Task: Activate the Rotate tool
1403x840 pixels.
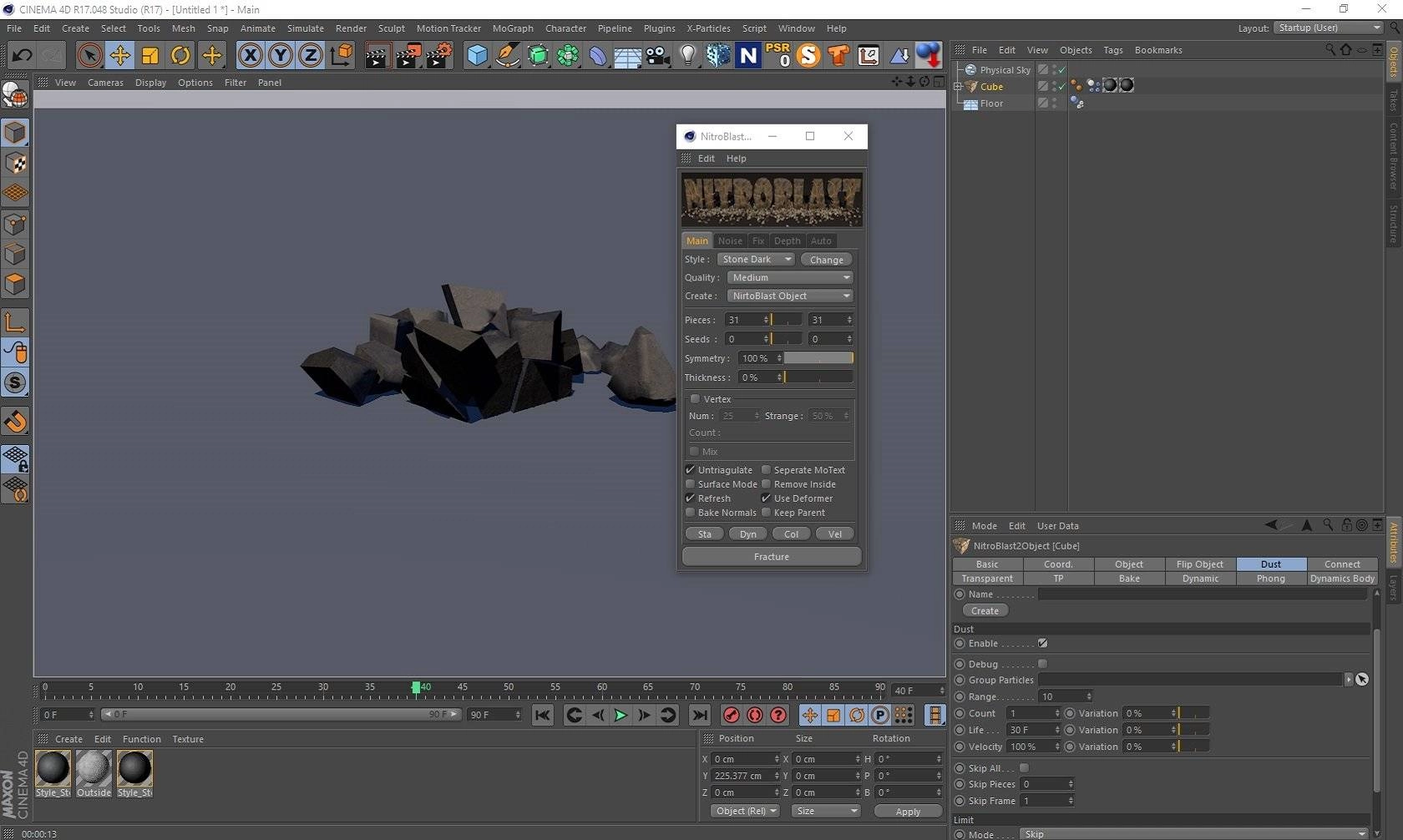Action: [x=180, y=56]
